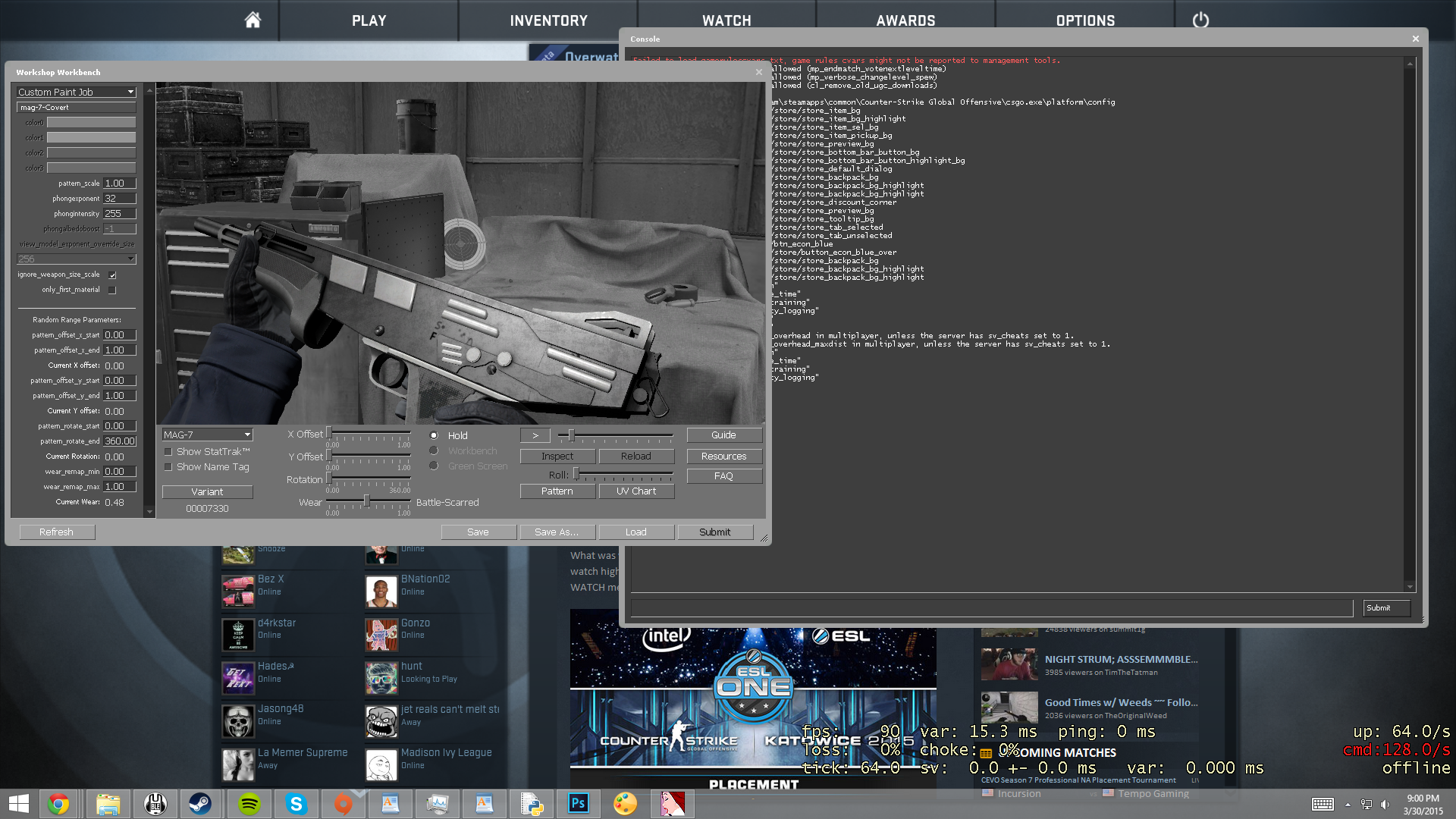Image resolution: width=1456 pixels, height=819 pixels.
Task: Click the Origin taskbar icon
Action: click(x=343, y=803)
